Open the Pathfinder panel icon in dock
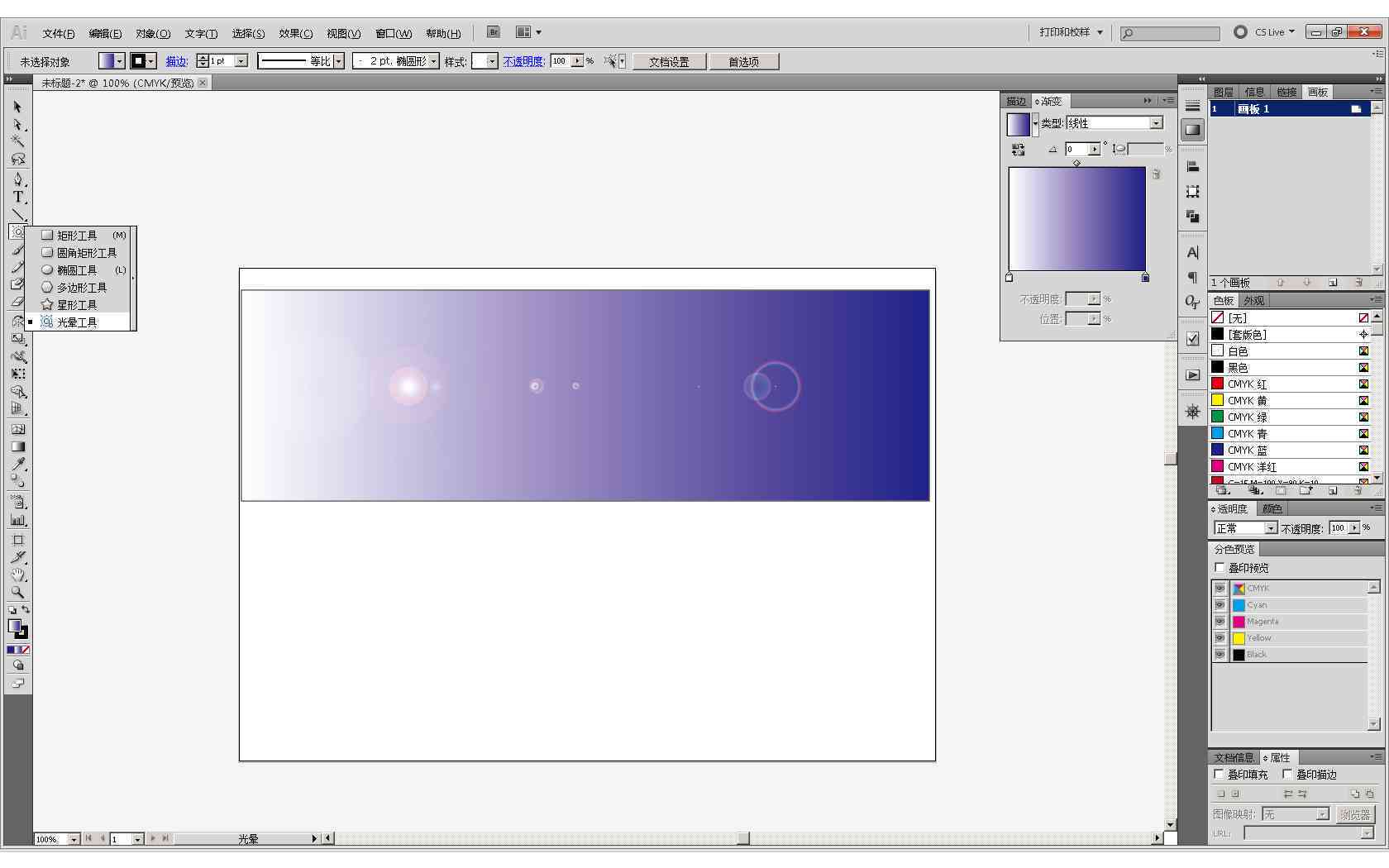 pyautogui.click(x=1192, y=217)
